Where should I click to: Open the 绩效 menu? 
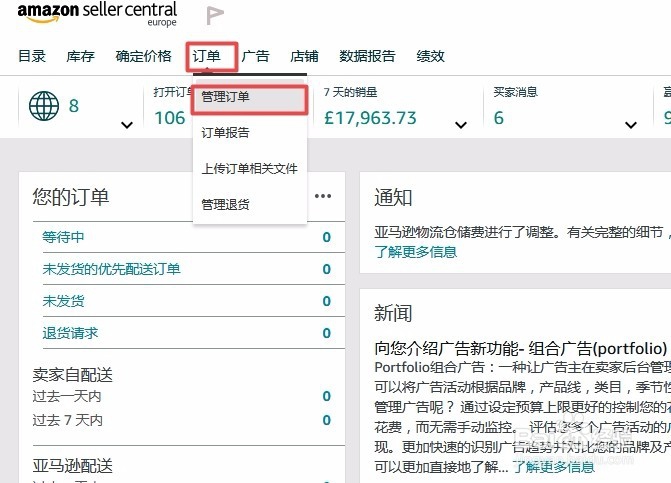click(x=431, y=56)
